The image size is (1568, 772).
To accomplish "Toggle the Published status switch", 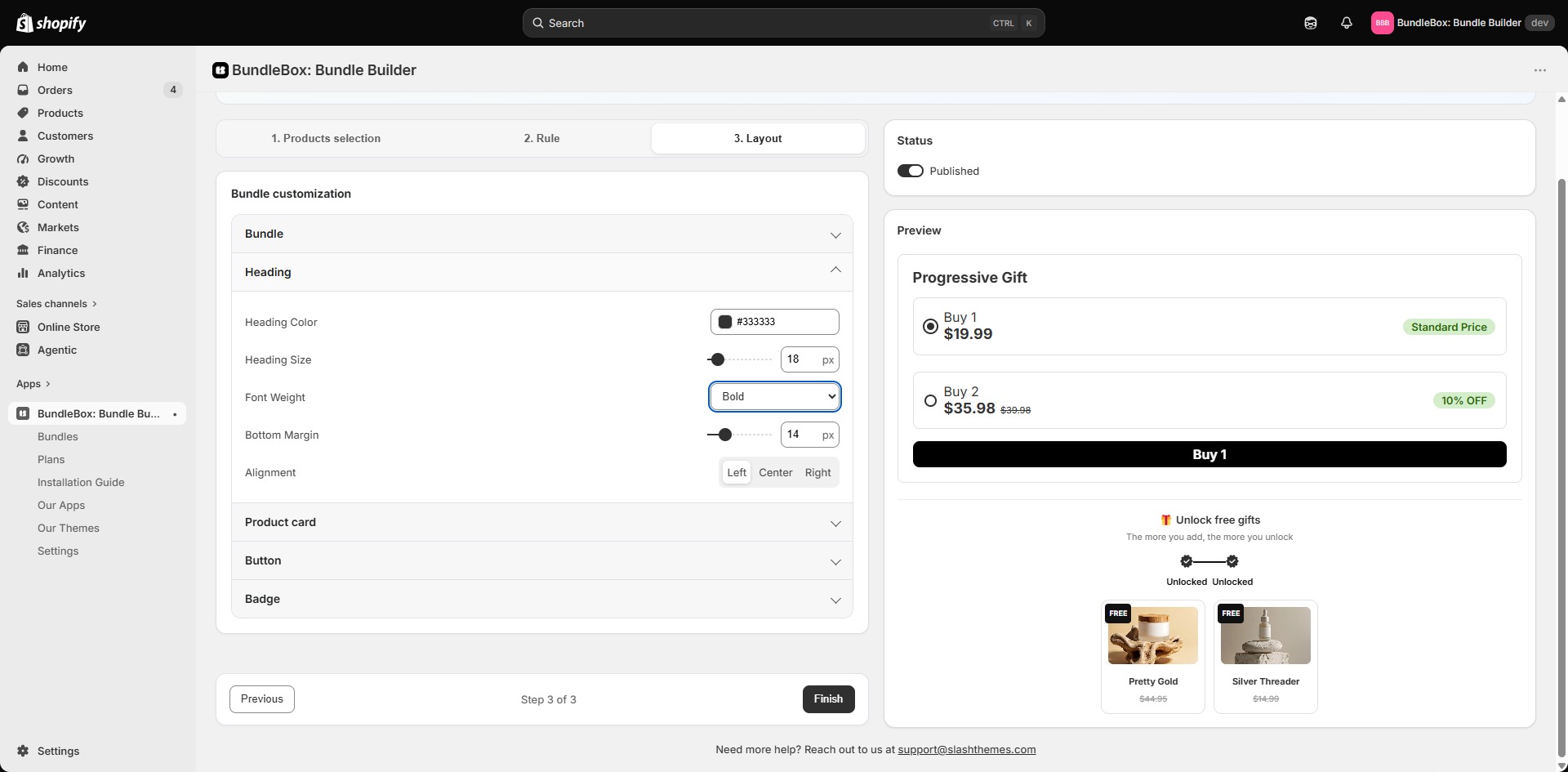I will click(910, 171).
